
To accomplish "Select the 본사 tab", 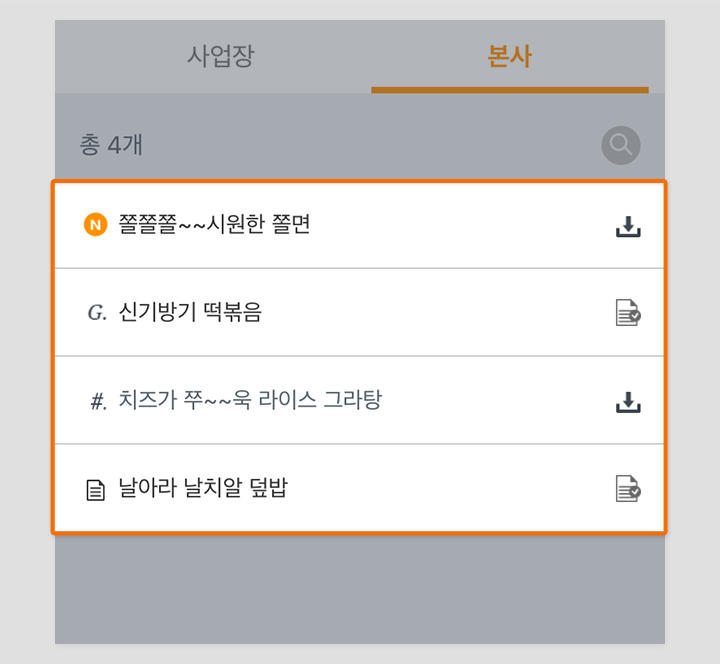I will click(x=510, y=56).
